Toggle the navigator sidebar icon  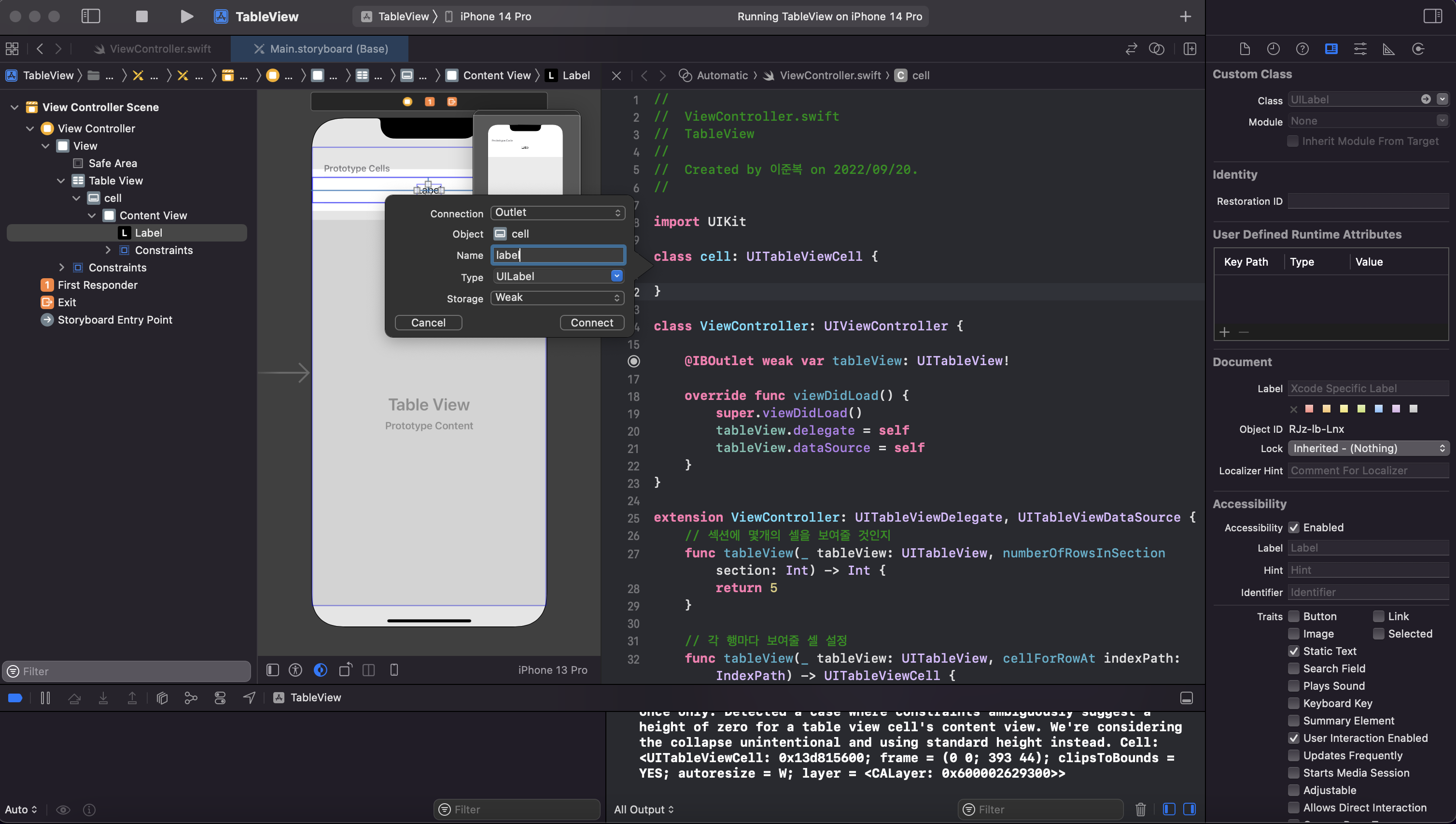pyautogui.click(x=90, y=16)
